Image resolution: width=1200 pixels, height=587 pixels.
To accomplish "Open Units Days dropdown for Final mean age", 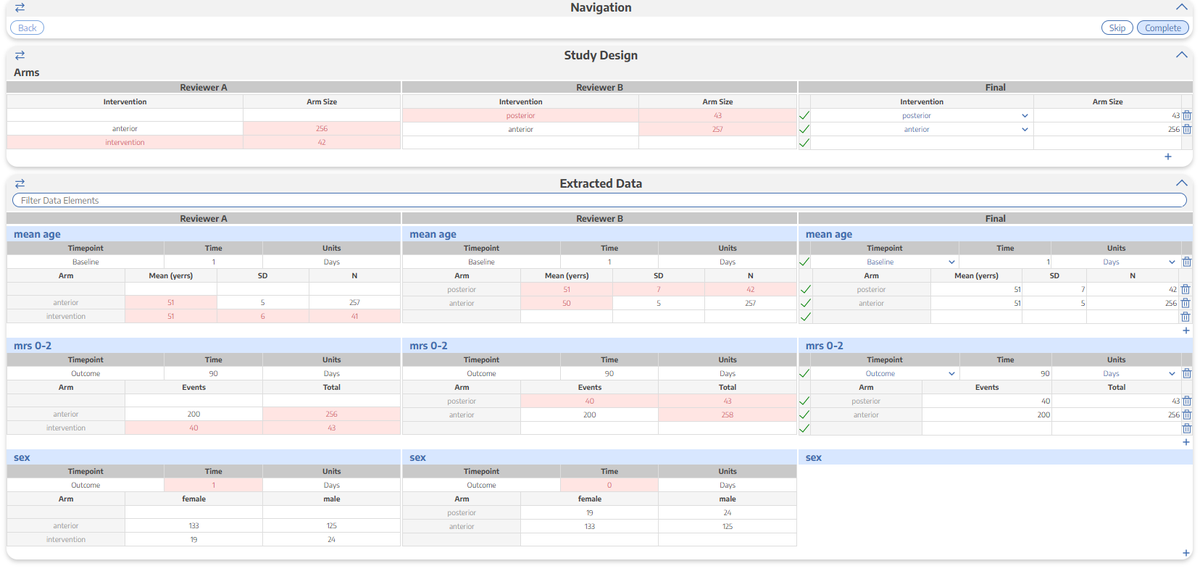I will [1116, 262].
